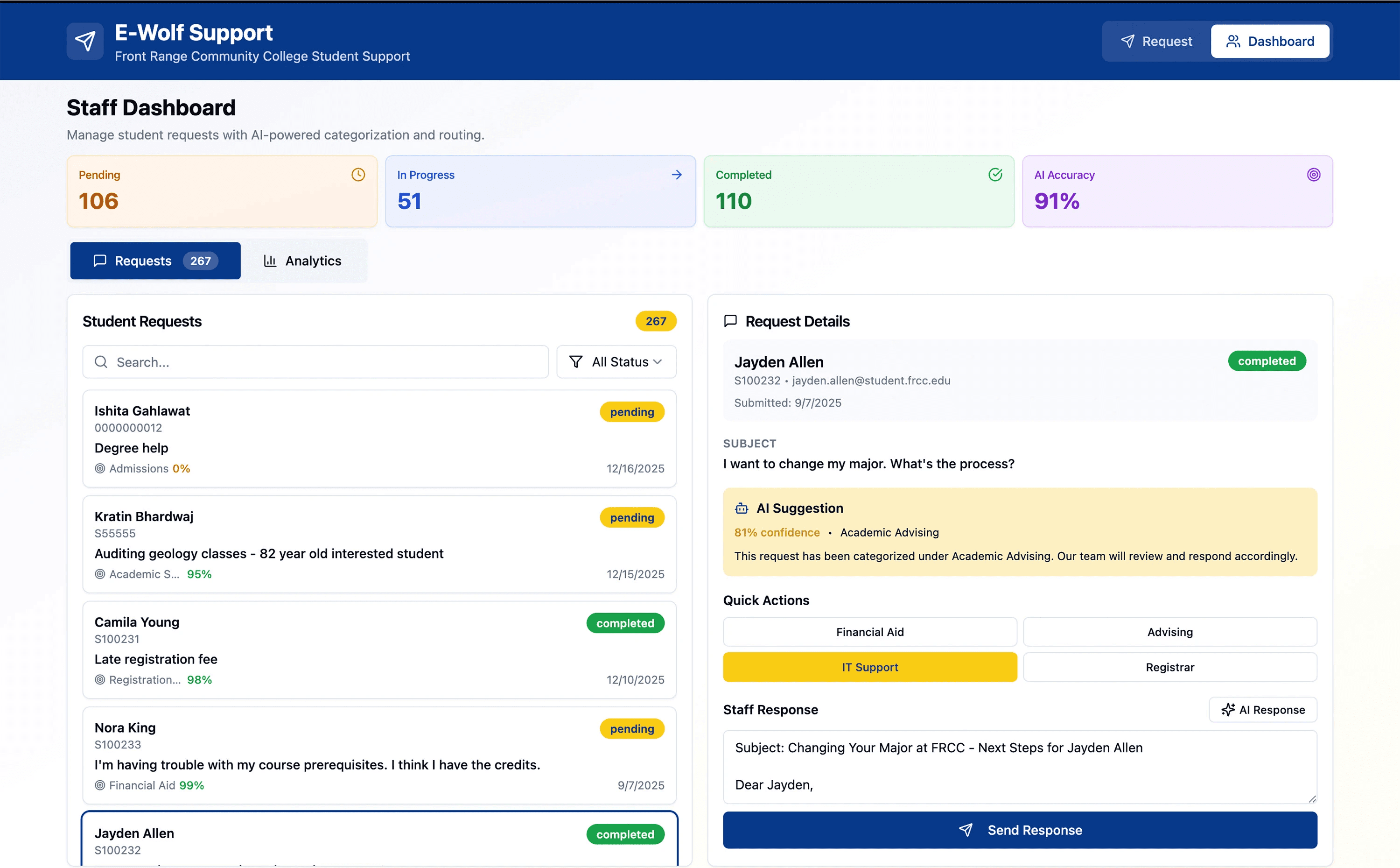
Task: Click the magnifier icon in search box
Action: (101, 362)
